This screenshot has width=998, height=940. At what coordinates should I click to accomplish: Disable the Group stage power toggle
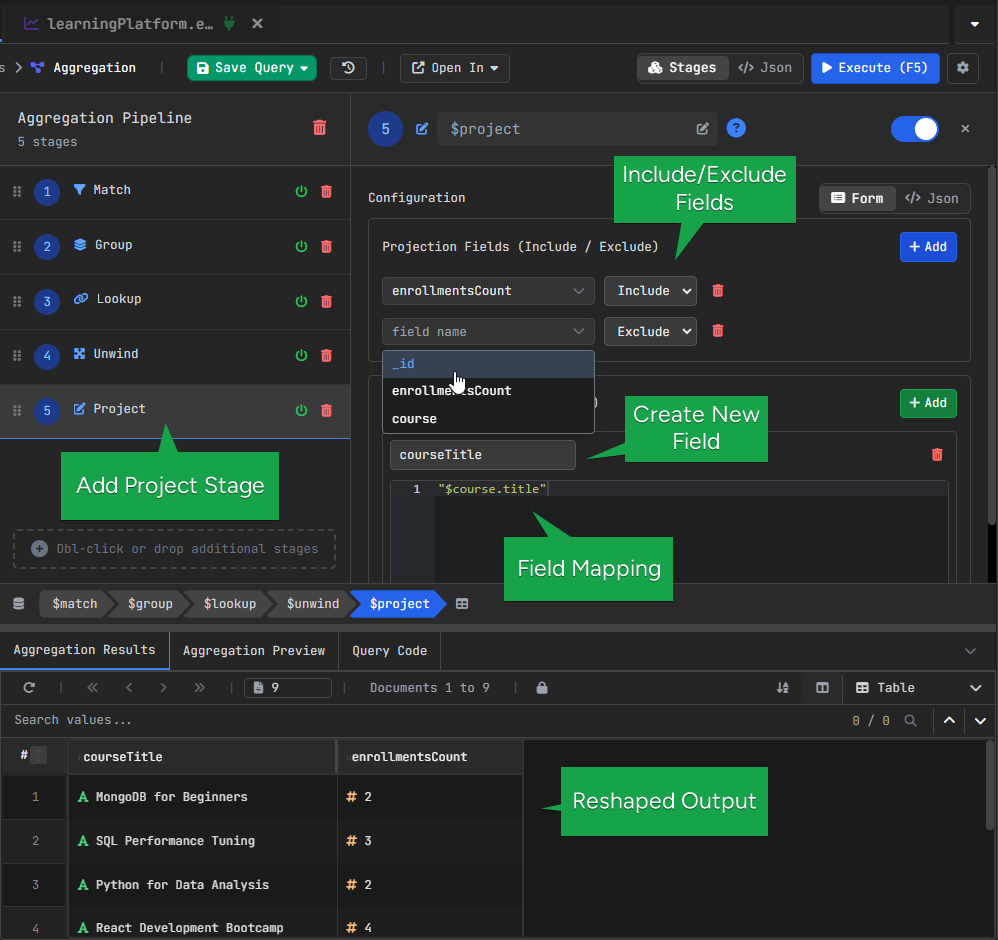coord(302,246)
